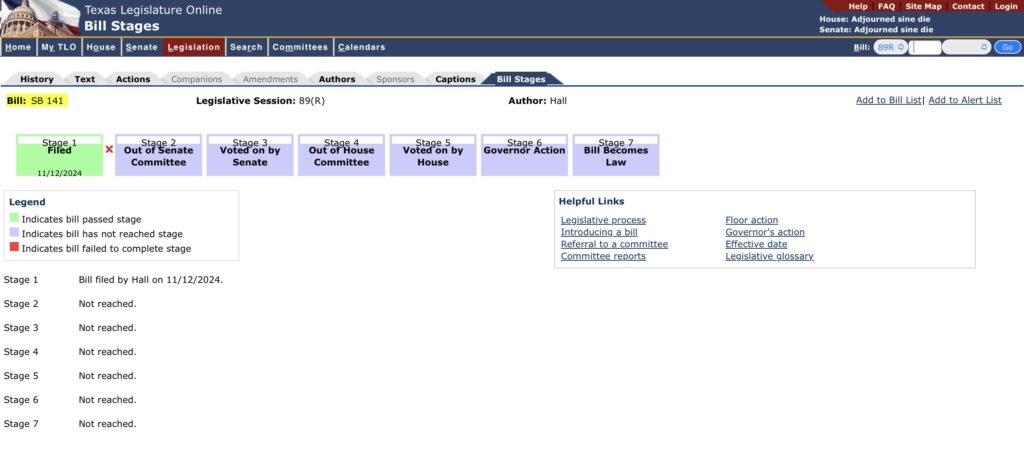Click the red failed-stage legend swatch

coord(14,248)
